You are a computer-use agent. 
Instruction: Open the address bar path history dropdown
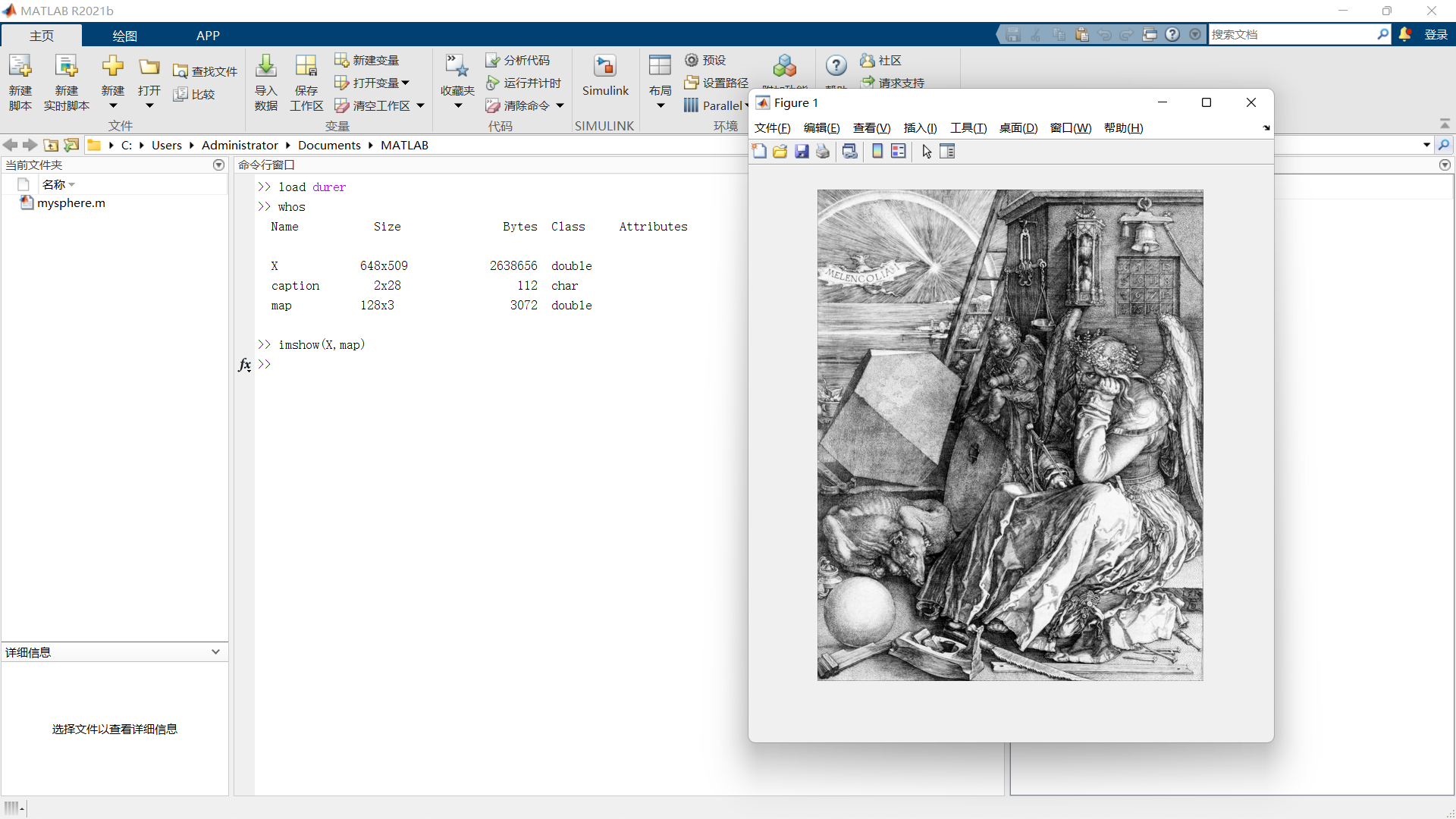coord(1426,145)
